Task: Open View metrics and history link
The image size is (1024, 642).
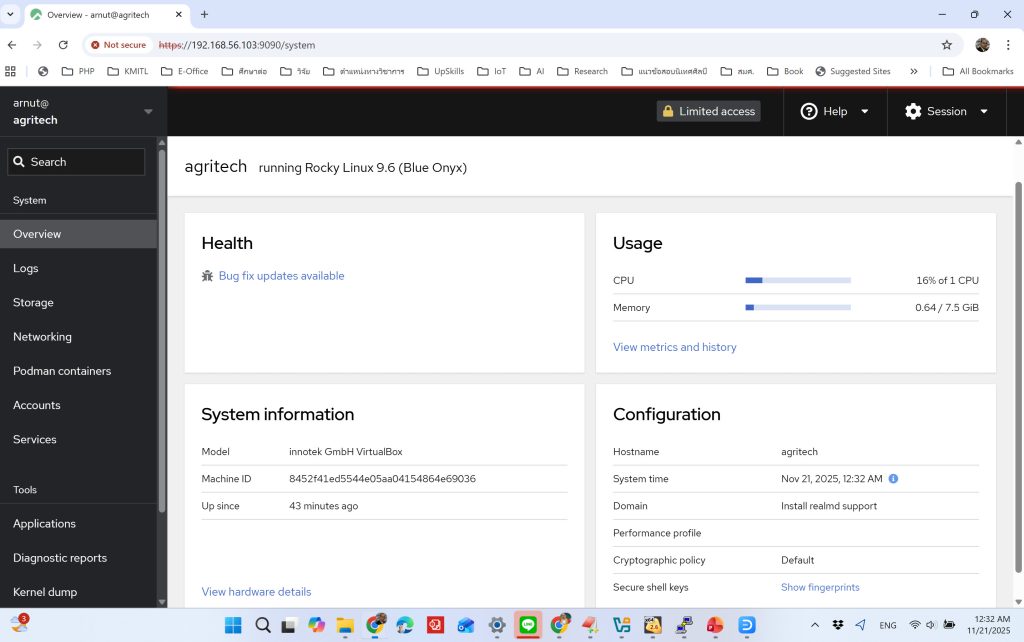Action: click(x=674, y=347)
